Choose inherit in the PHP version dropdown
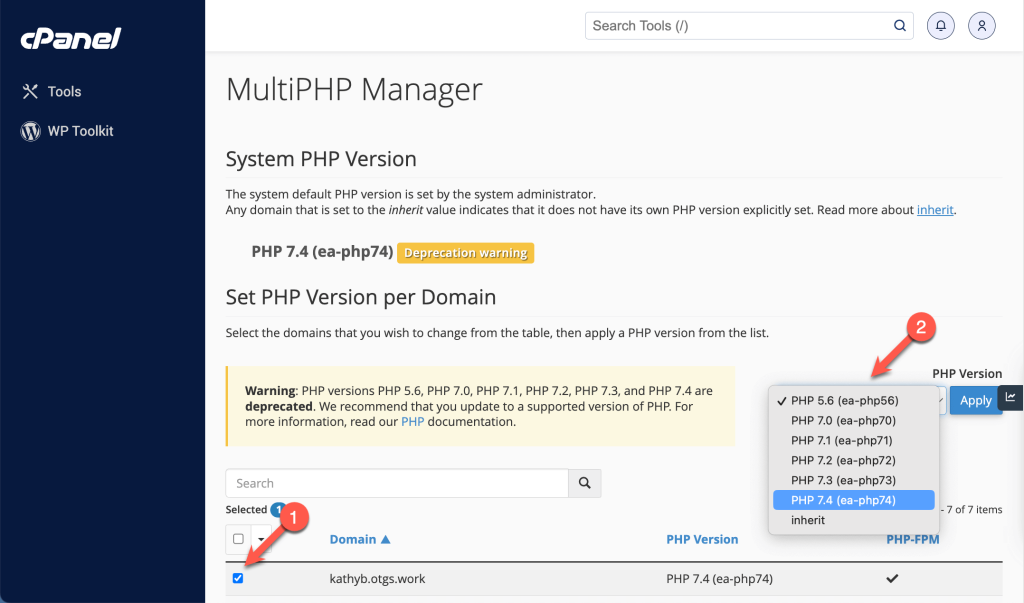 point(807,520)
